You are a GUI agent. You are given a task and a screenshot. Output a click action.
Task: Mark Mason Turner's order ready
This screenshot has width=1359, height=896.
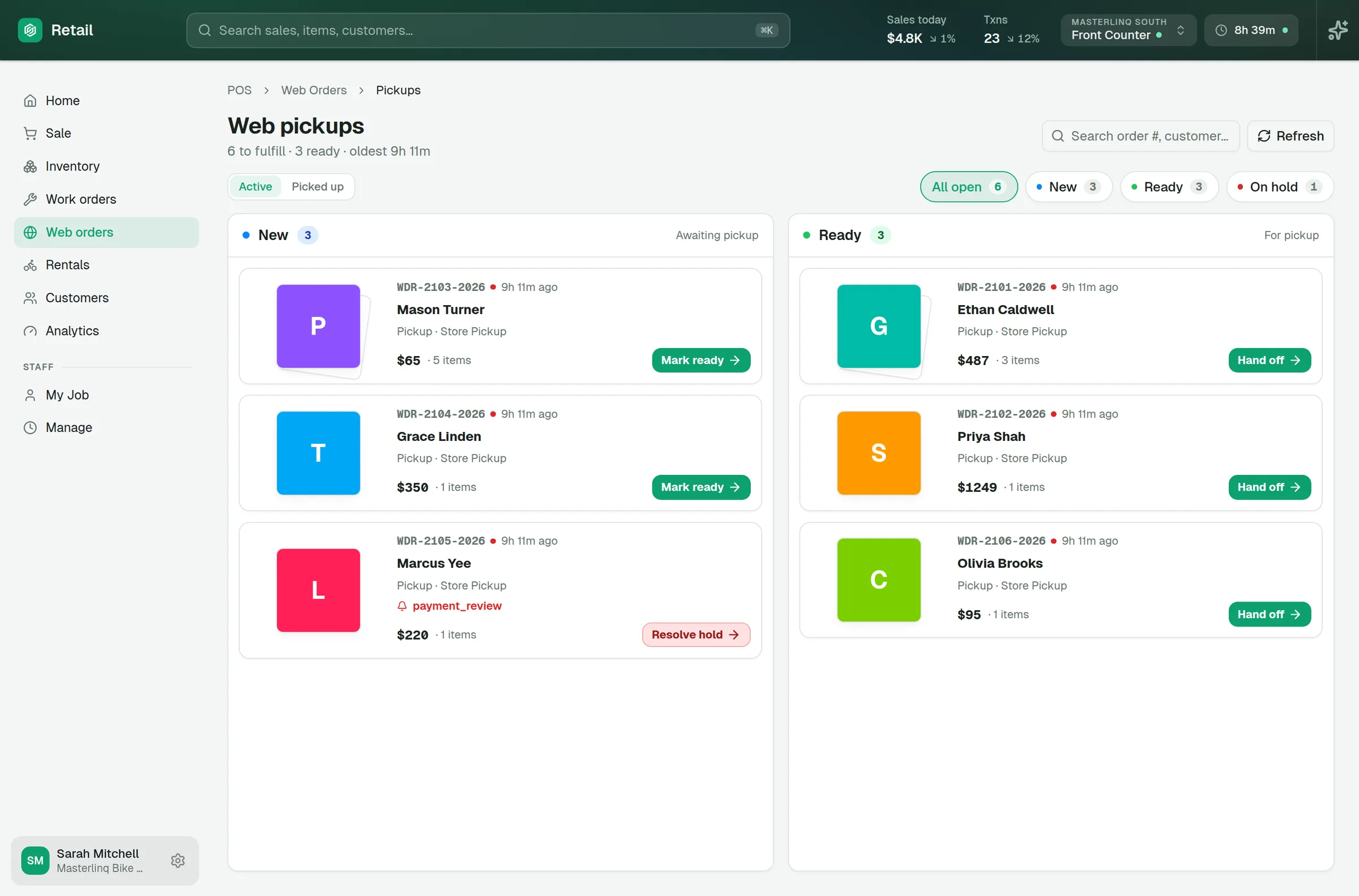click(700, 360)
